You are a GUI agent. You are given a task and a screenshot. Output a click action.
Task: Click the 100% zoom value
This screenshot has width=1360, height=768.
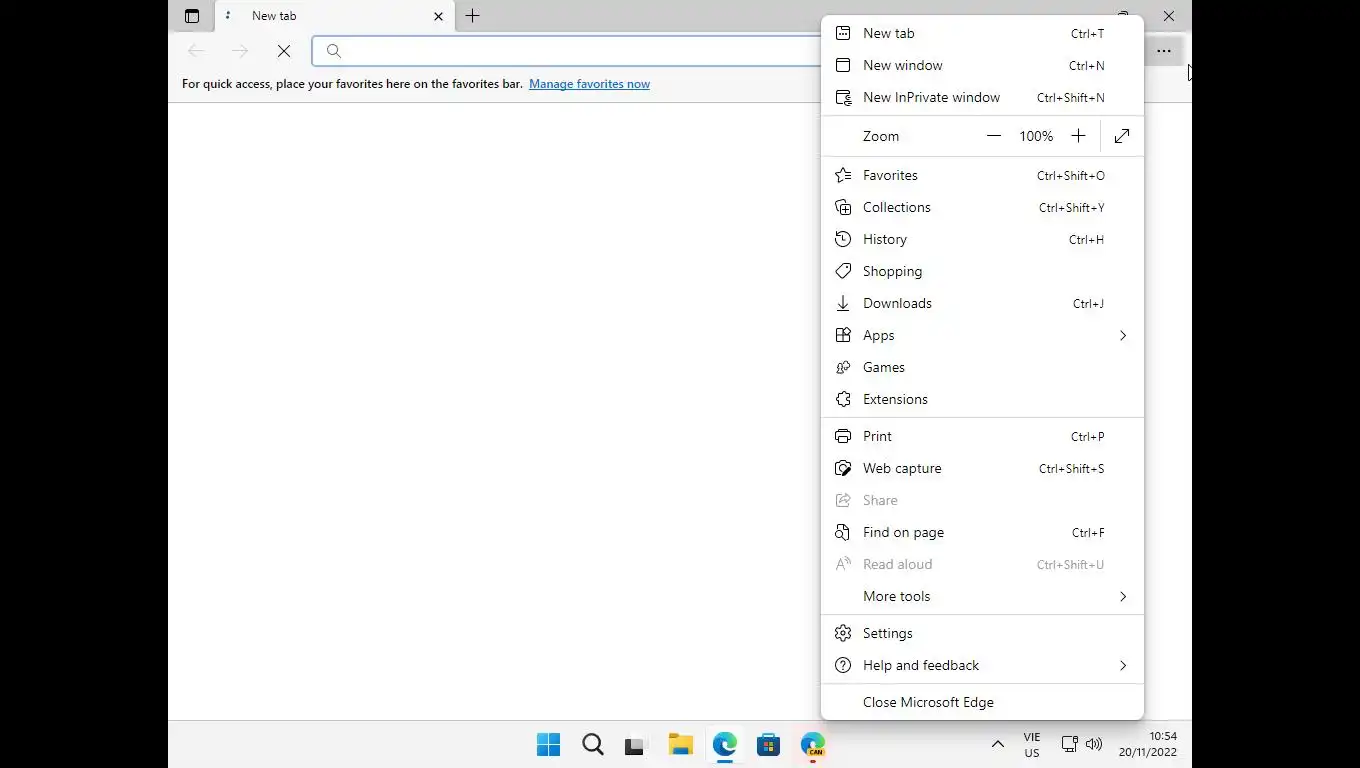tap(1036, 136)
